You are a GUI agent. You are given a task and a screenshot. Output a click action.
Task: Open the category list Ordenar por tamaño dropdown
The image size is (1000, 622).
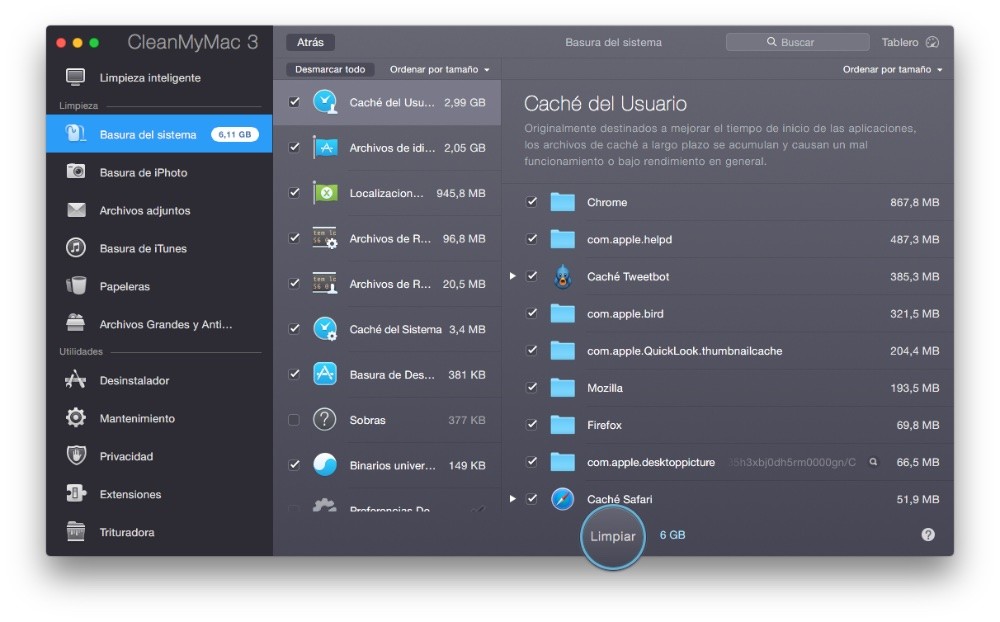[x=439, y=69]
